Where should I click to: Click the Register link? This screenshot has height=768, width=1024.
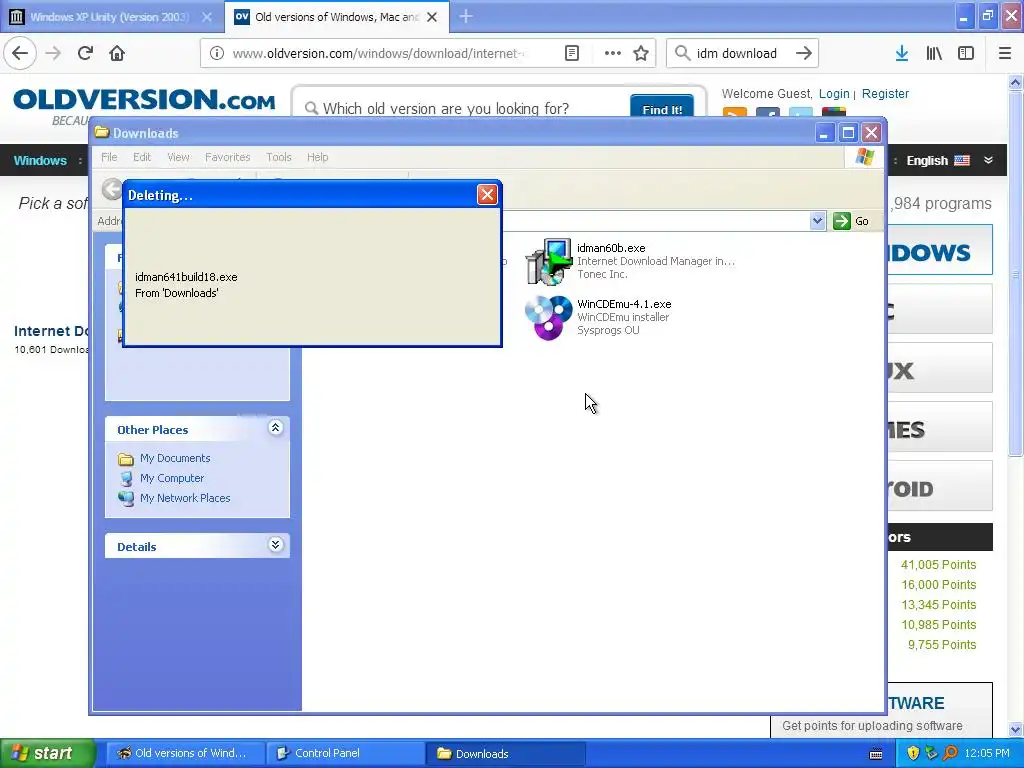[x=885, y=94]
